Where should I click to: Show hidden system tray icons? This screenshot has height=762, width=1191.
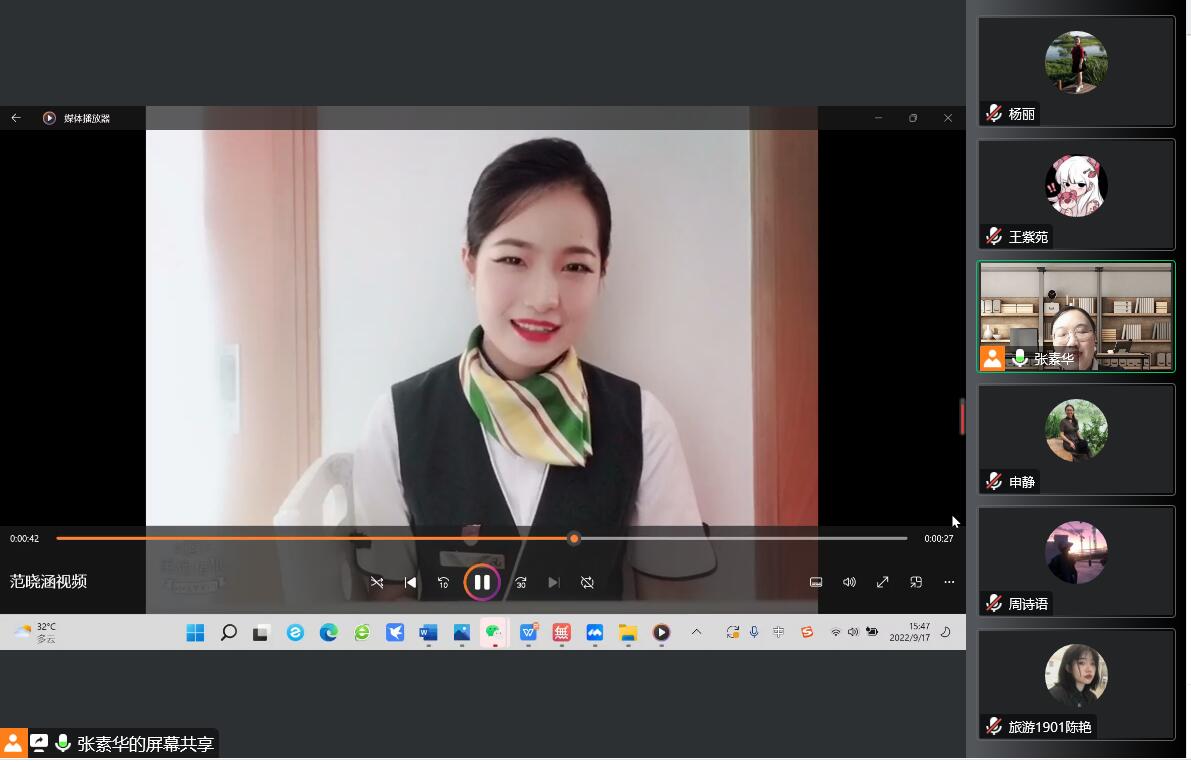pos(697,632)
